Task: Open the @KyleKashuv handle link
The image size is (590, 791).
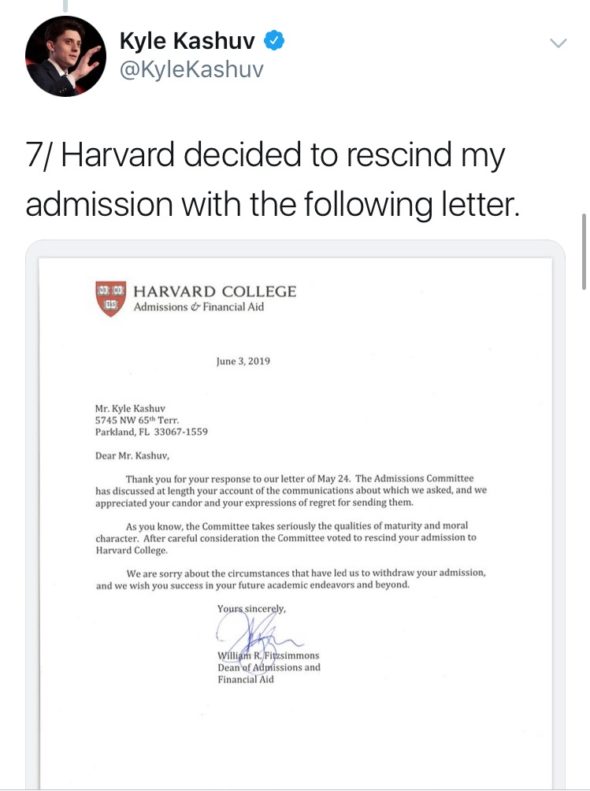Action: 191,70
